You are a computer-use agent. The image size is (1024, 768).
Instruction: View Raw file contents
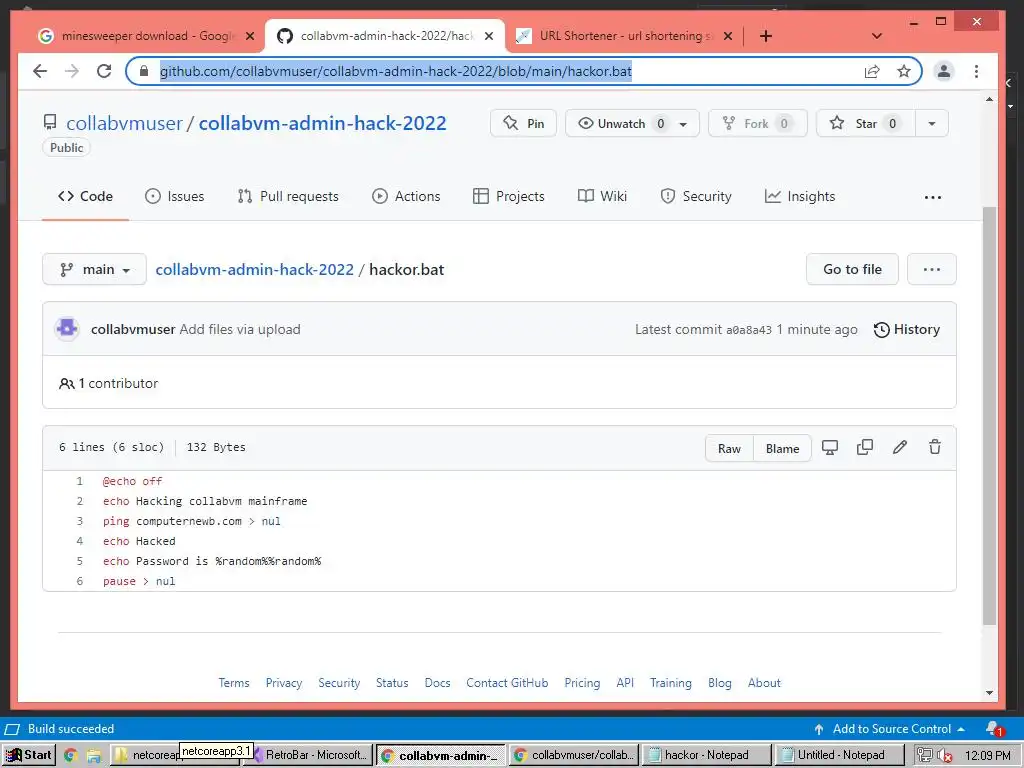point(729,449)
